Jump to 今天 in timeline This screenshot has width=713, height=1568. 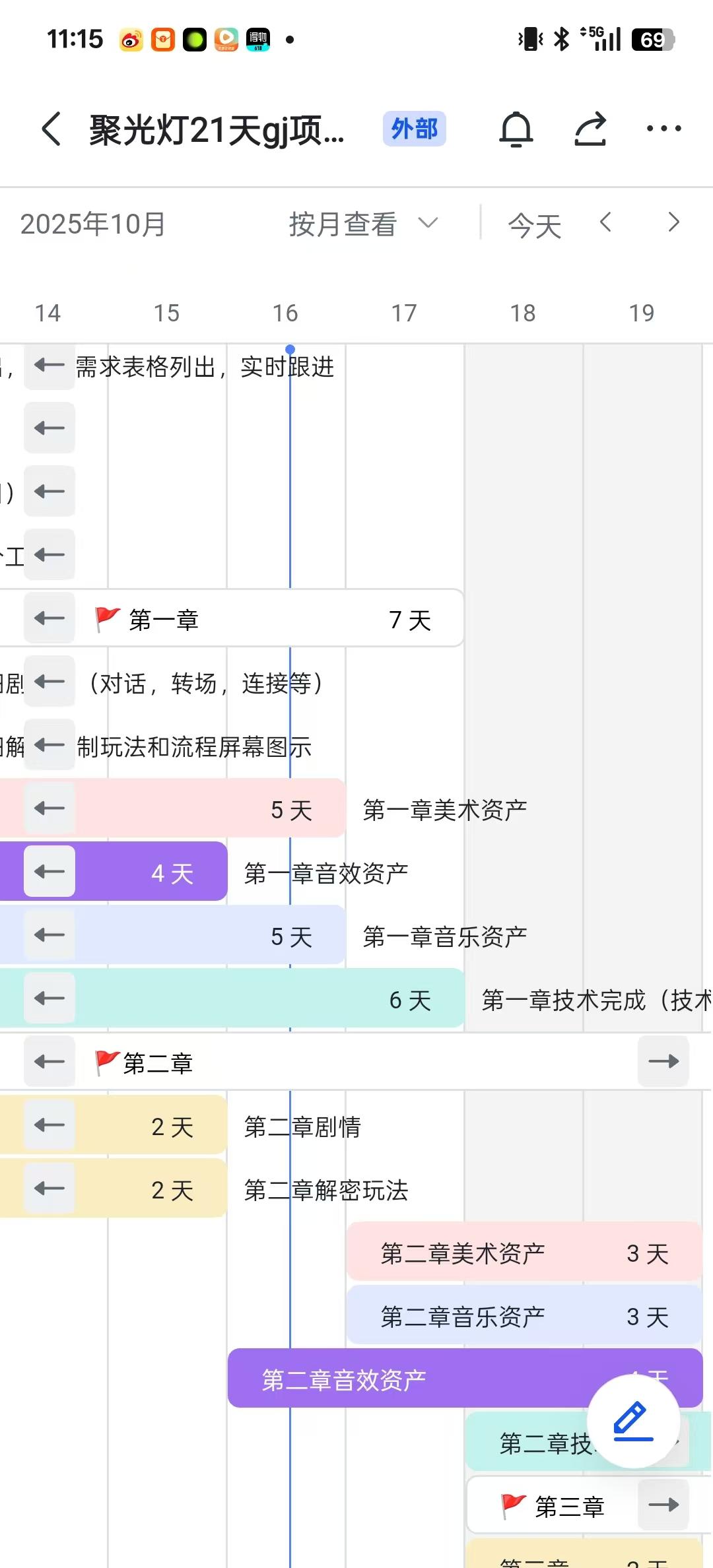(x=534, y=226)
